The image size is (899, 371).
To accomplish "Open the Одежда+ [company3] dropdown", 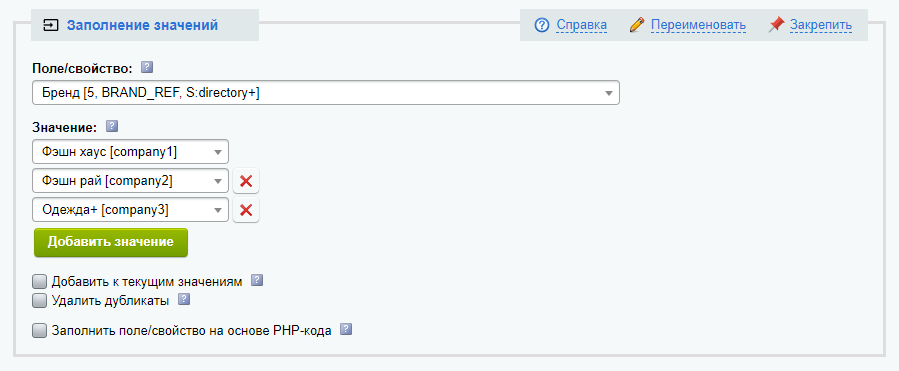I will pos(131,210).
